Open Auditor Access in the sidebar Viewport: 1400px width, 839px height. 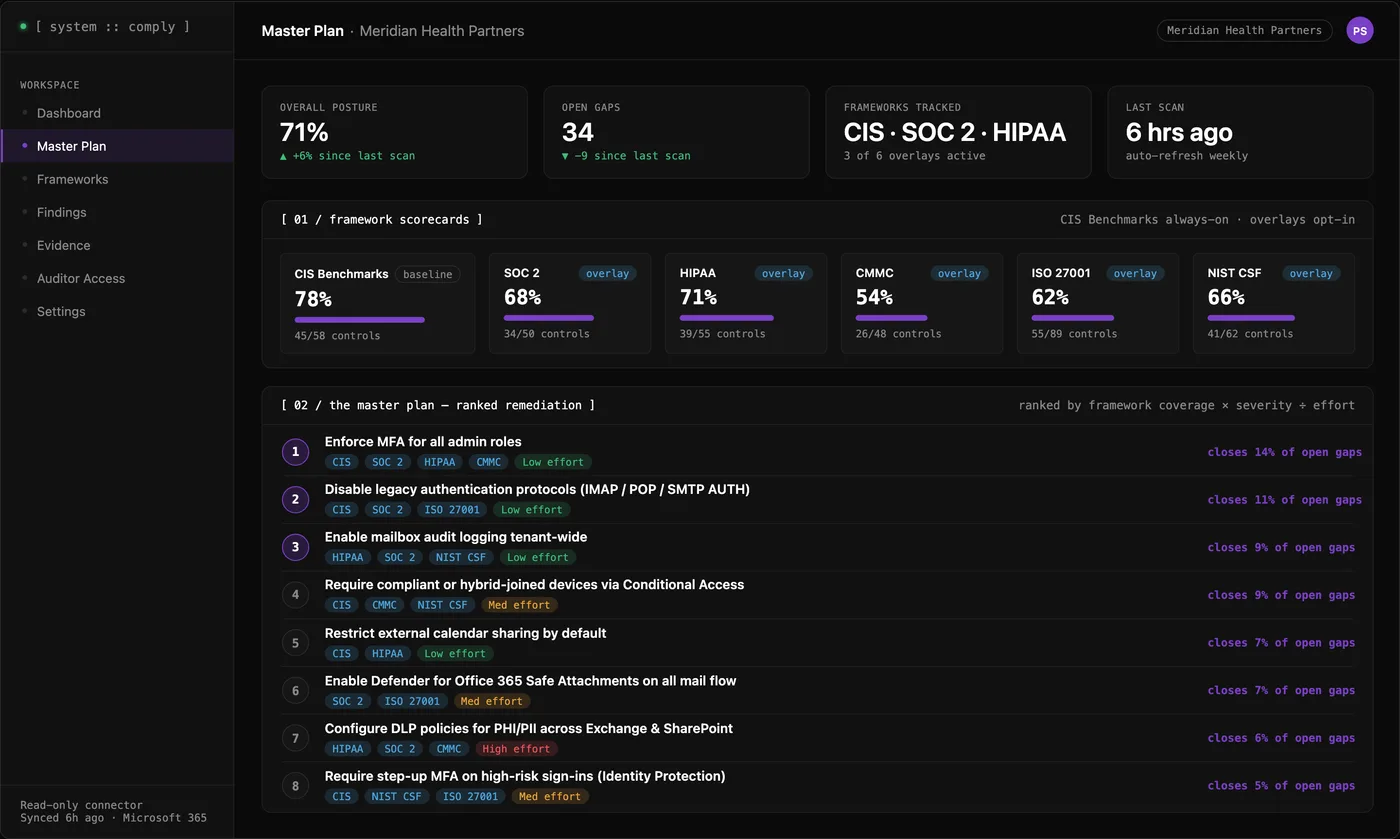tap(117, 278)
